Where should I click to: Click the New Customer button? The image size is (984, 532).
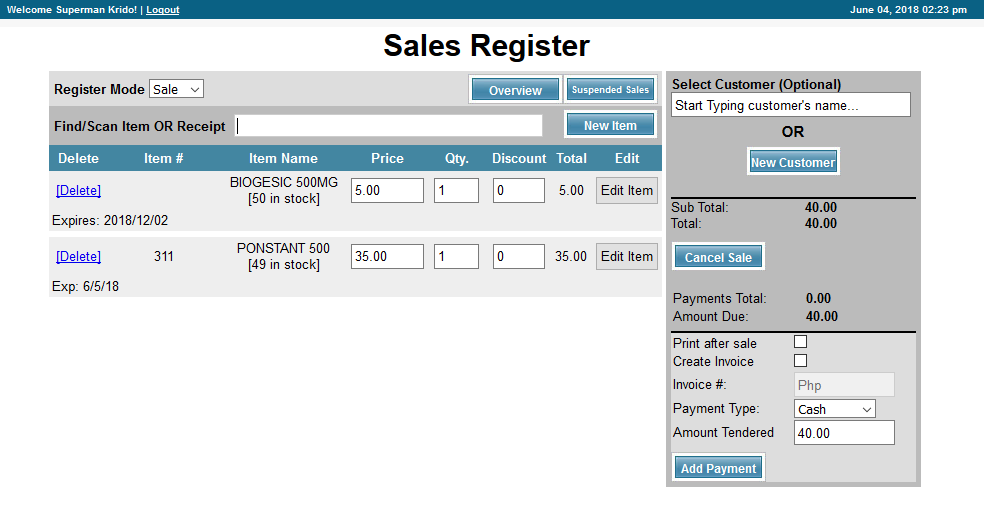tap(793, 162)
